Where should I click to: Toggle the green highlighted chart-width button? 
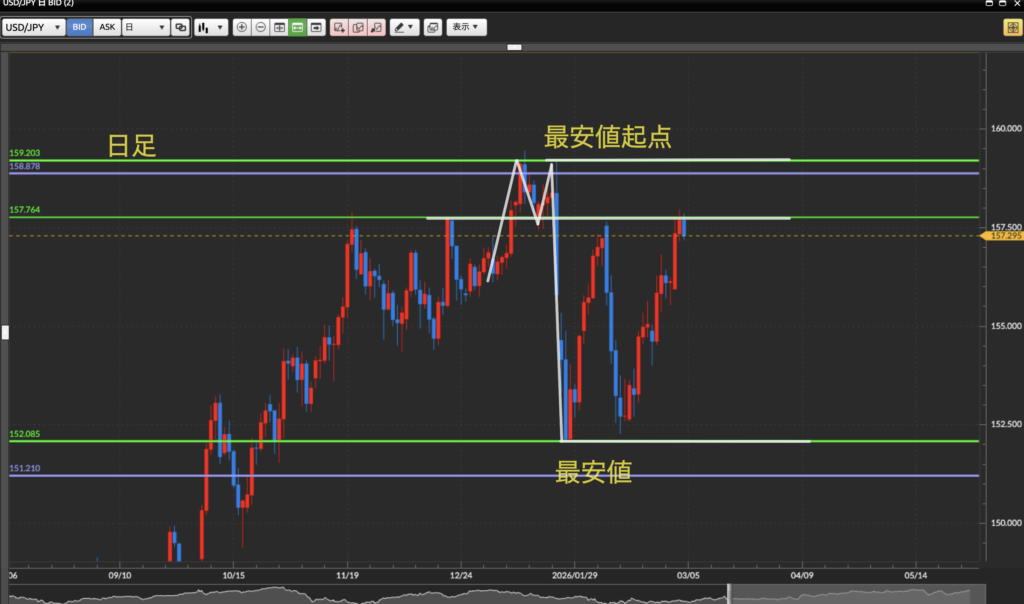(297, 28)
